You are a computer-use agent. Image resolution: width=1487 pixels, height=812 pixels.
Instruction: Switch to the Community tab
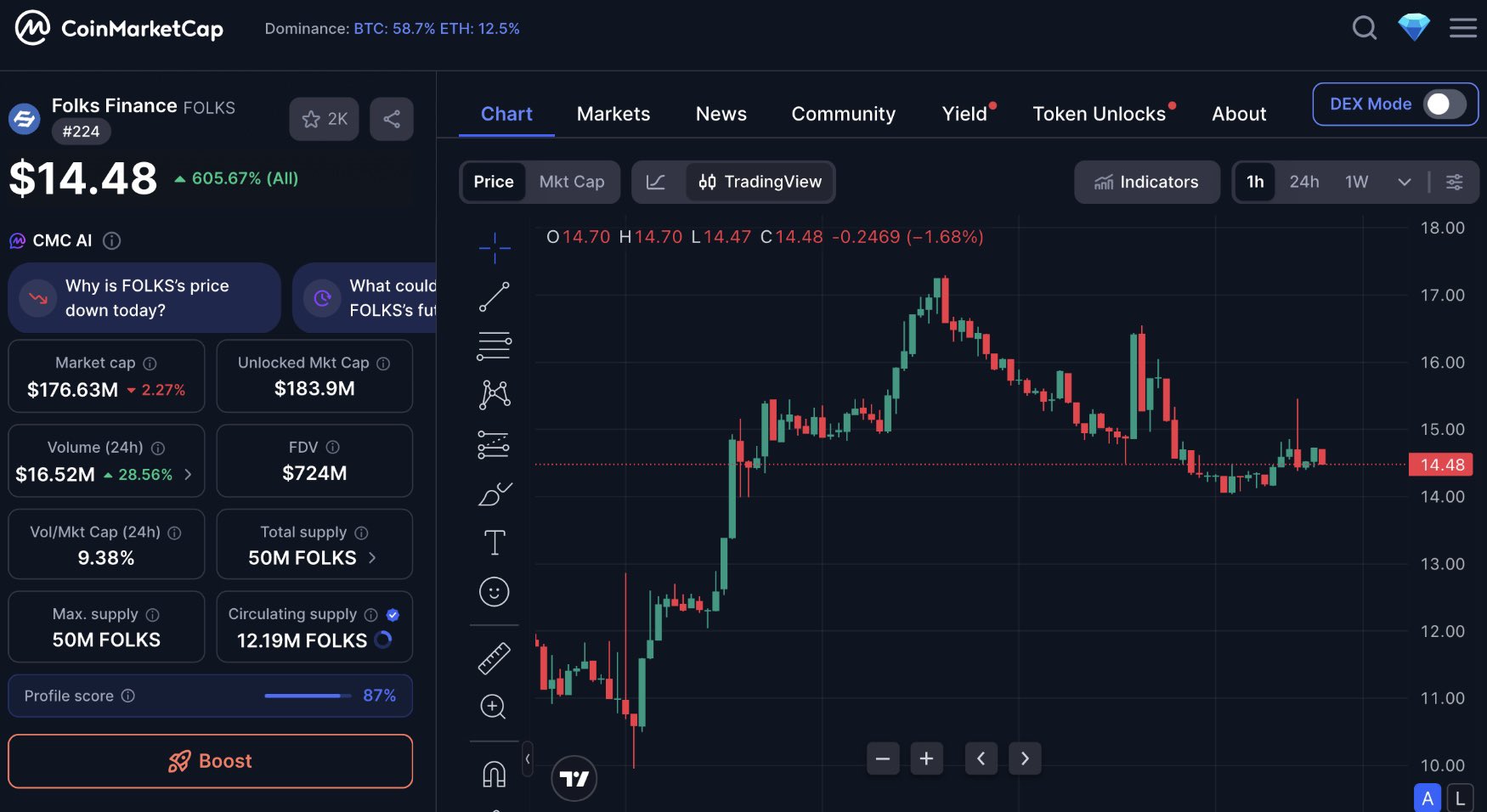tap(844, 114)
